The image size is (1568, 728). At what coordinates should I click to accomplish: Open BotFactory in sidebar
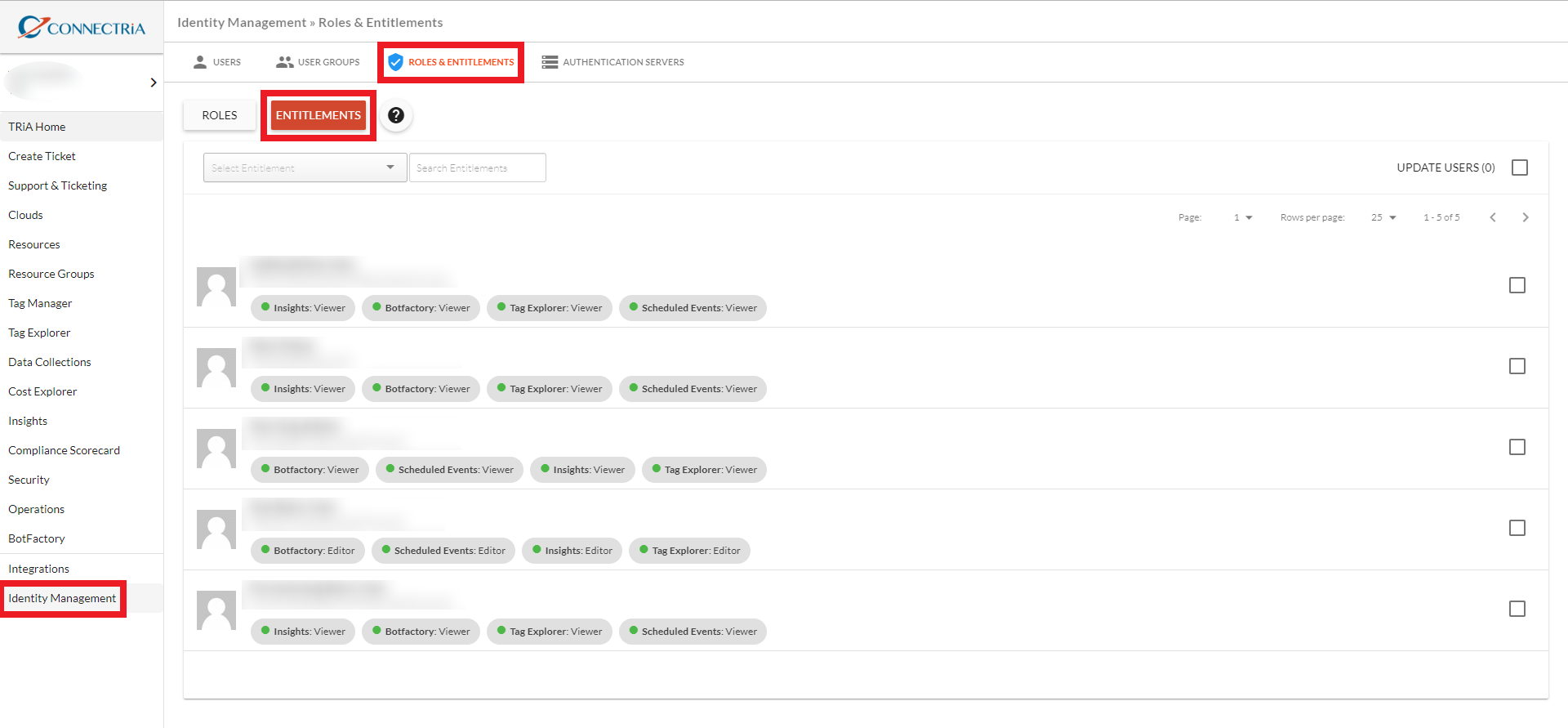click(x=82, y=538)
